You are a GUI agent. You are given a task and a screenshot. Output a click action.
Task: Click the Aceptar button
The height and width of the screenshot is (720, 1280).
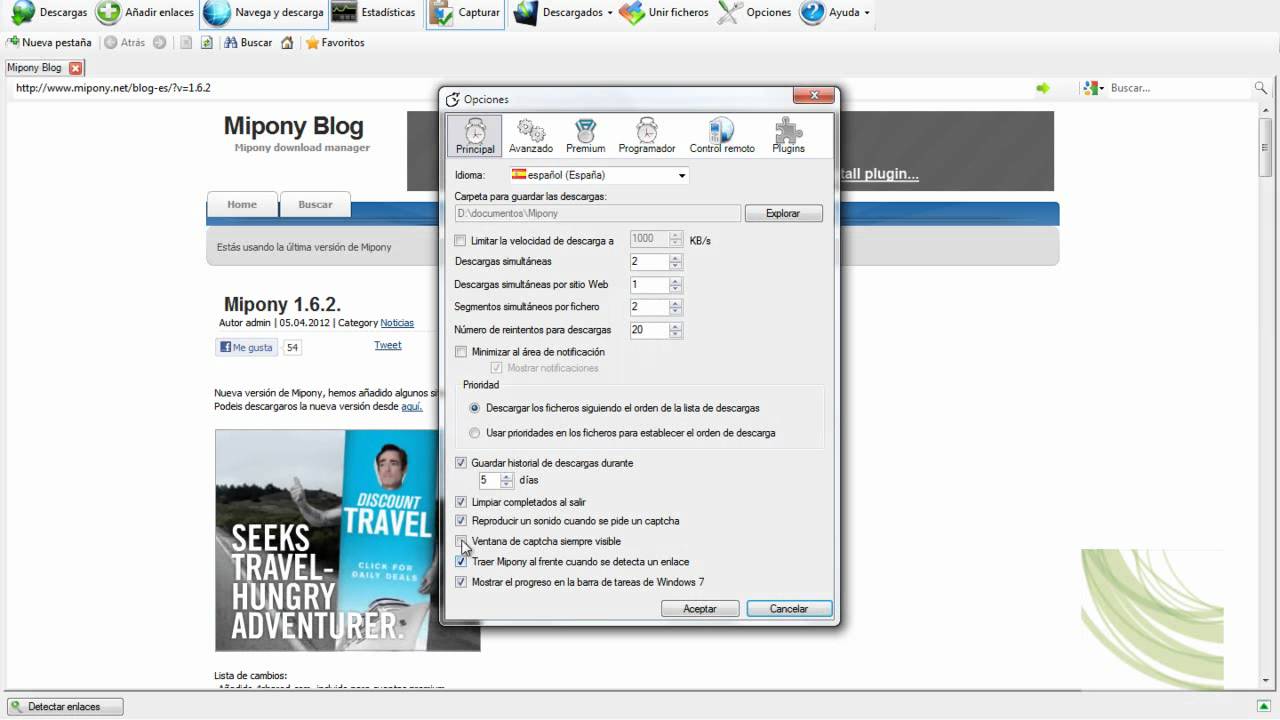pos(700,608)
